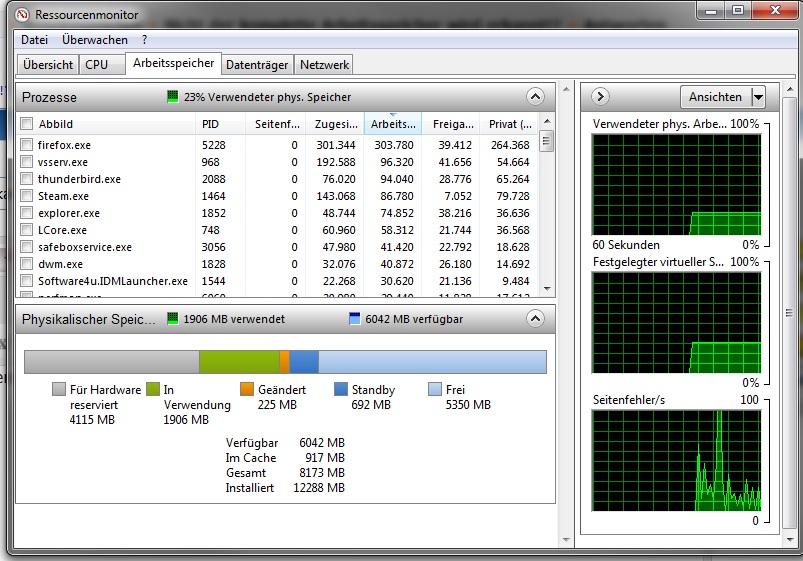The height and width of the screenshot is (561, 803).
Task: Minimize the Ressourcenmonitor window
Action: coord(710,10)
